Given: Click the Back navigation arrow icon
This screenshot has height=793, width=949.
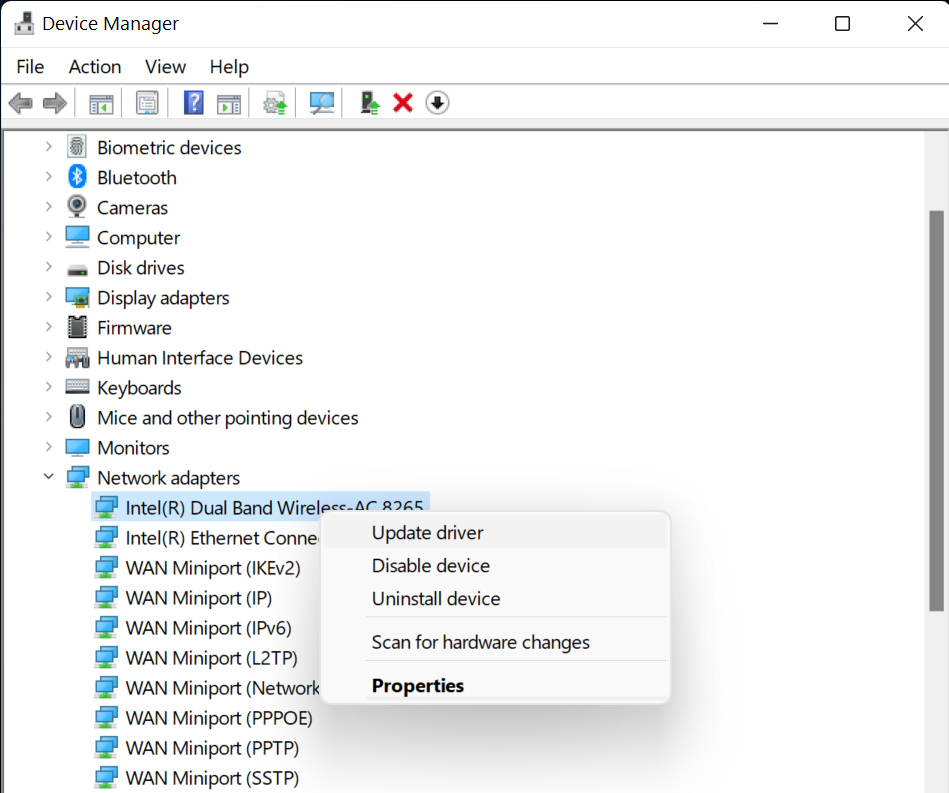Looking at the screenshot, I should tap(21, 102).
